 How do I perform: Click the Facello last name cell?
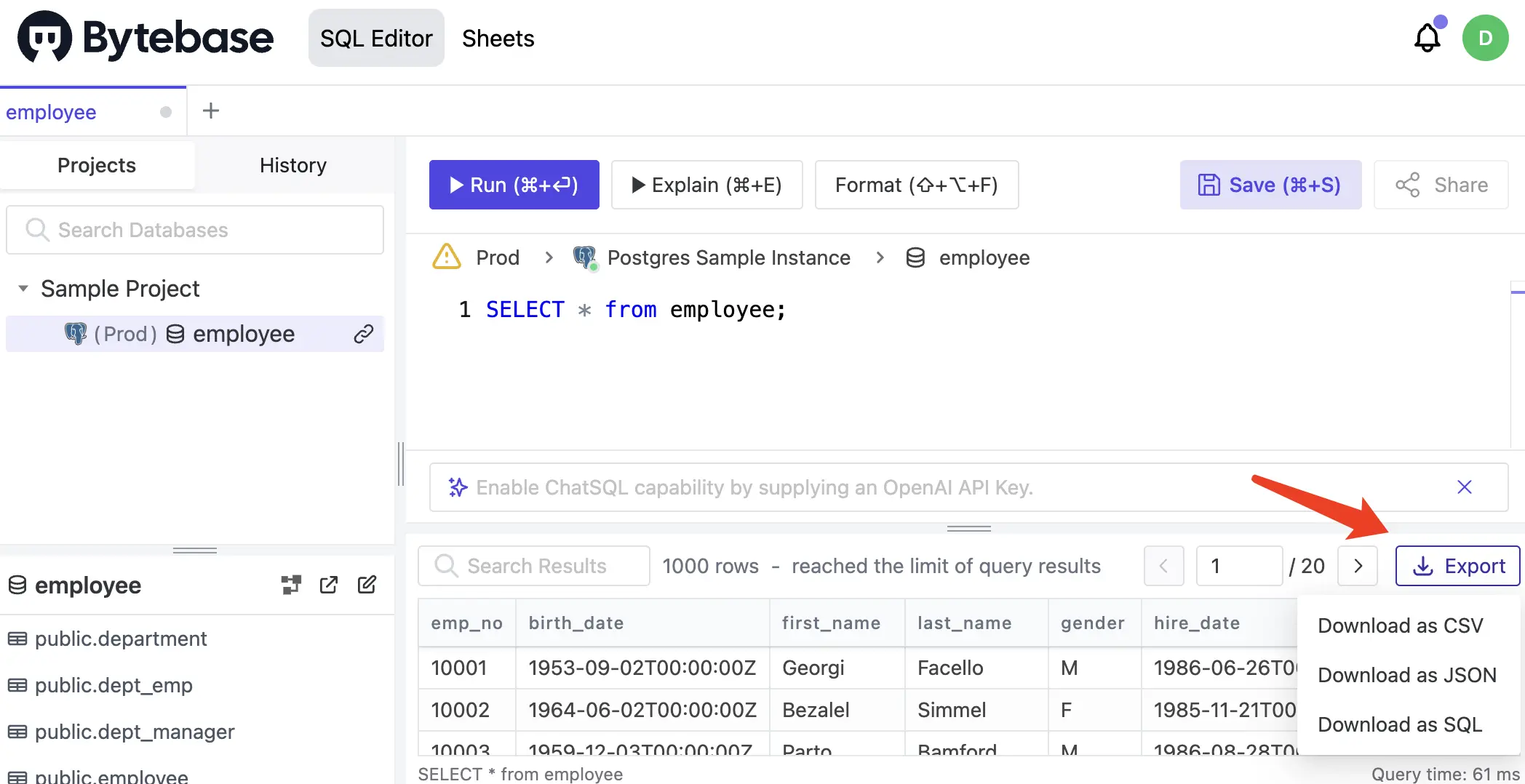click(976, 668)
